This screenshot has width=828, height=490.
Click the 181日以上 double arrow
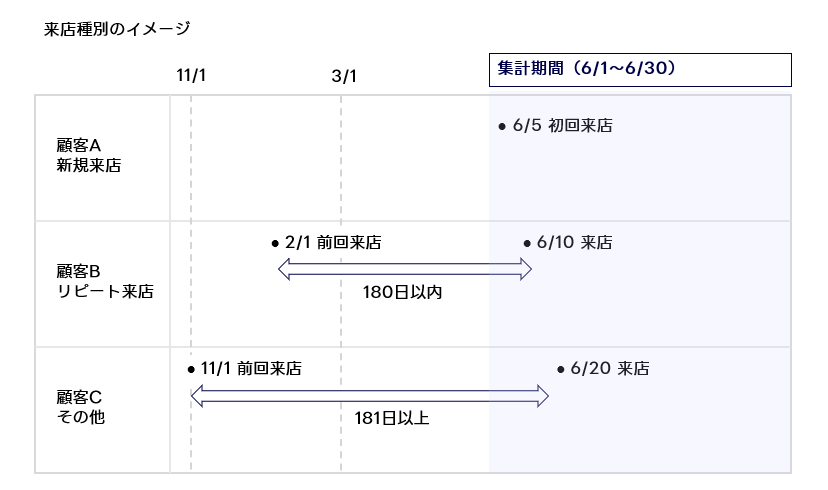370,396
